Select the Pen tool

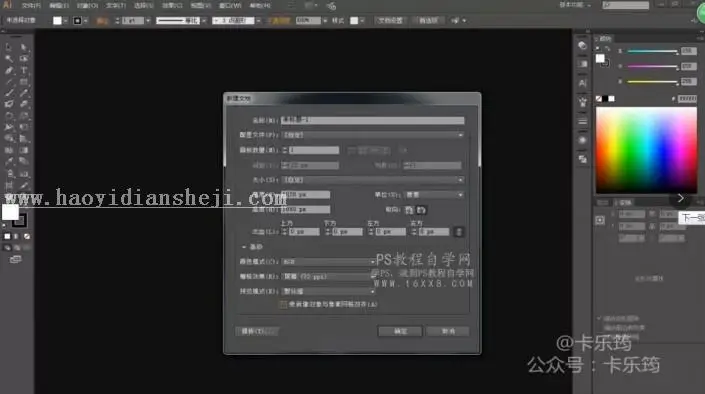[9, 70]
